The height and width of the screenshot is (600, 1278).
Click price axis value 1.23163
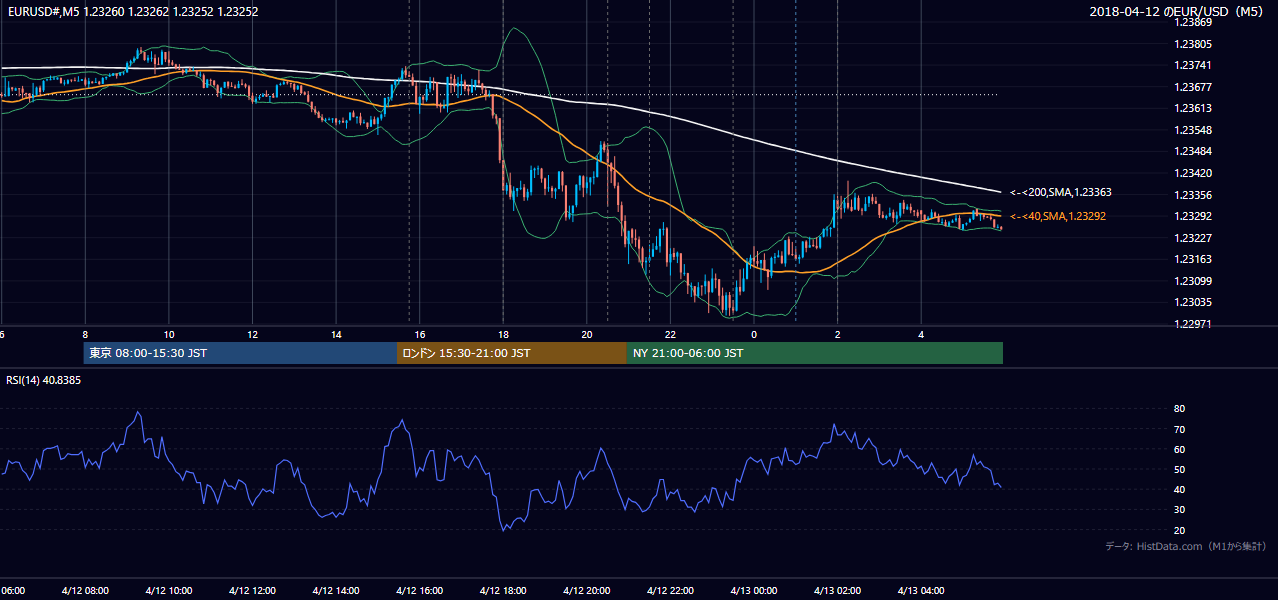(1192, 259)
